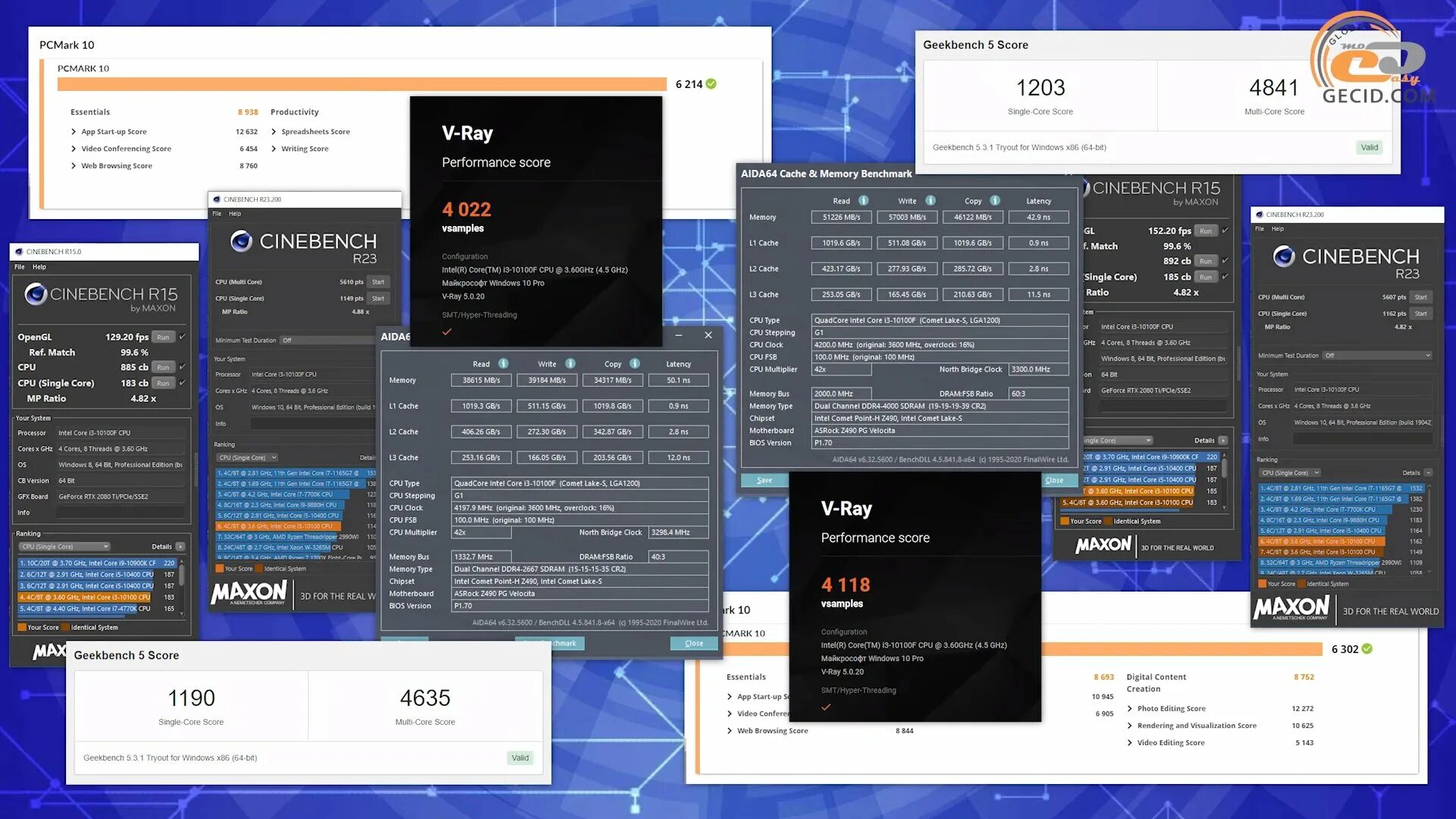Open the File menu in the Cinebench R15.0 window
Image resolution: width=1456 pixels, height=819 pixels.
pyautogui.click(x=20, y=267)
